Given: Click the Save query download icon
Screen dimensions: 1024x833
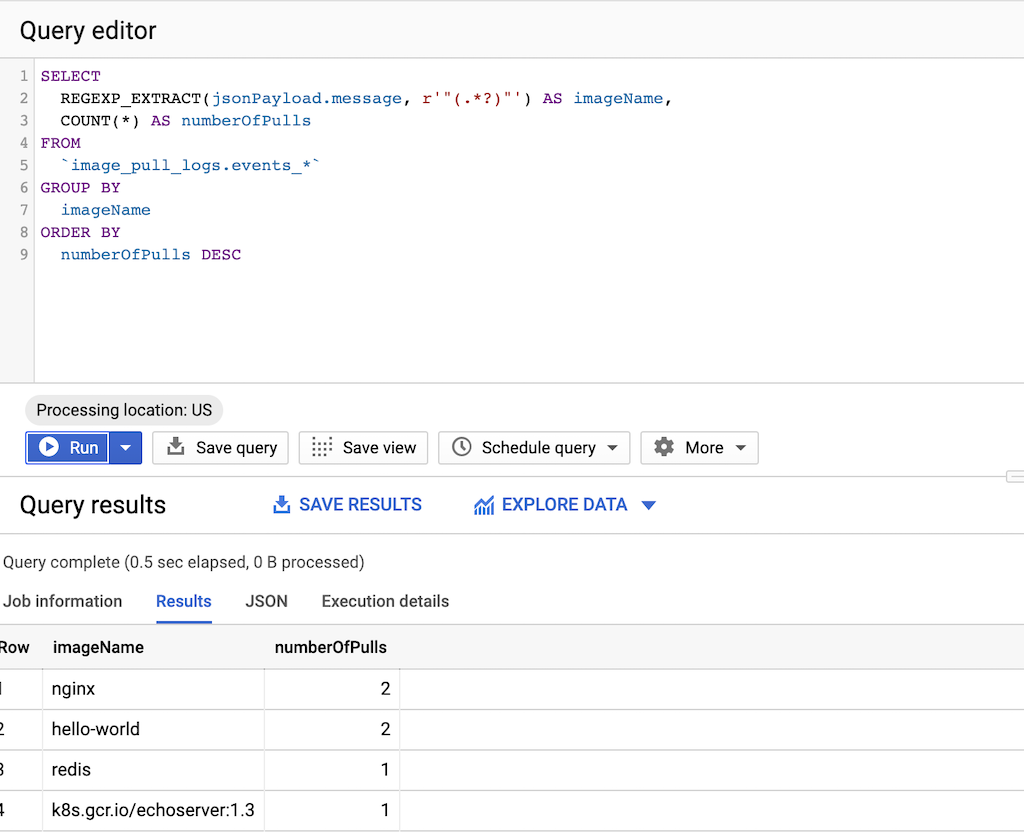Looking at the screenshot, I should point(176,447).
